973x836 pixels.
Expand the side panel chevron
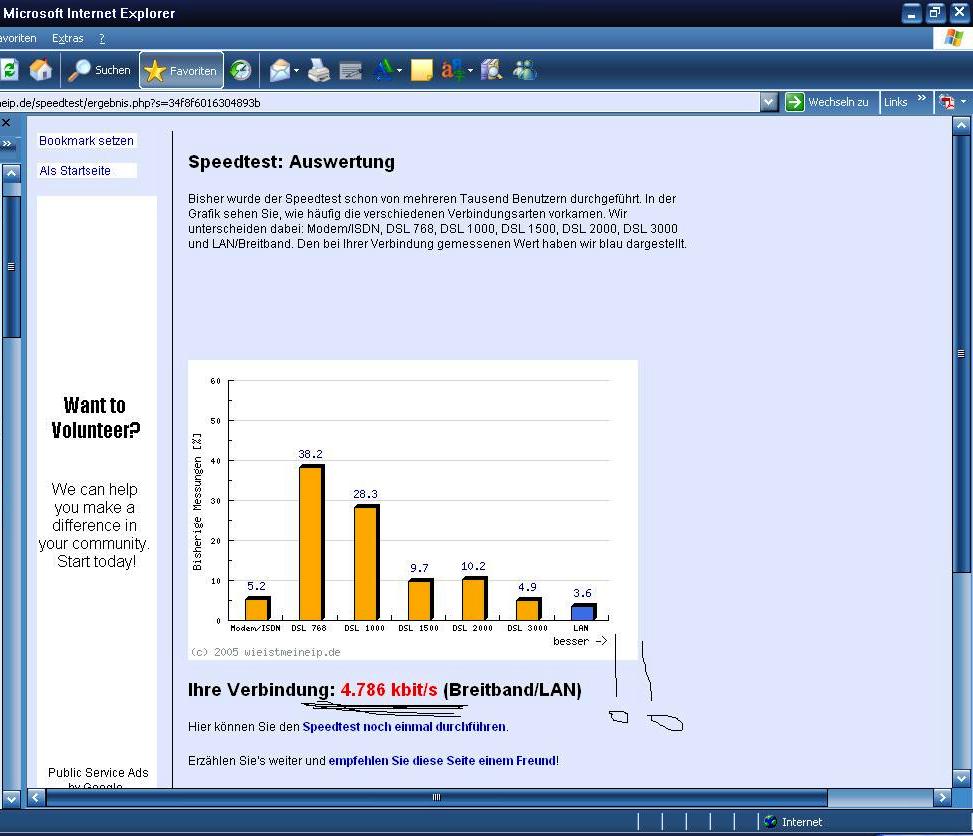[7, 144]
